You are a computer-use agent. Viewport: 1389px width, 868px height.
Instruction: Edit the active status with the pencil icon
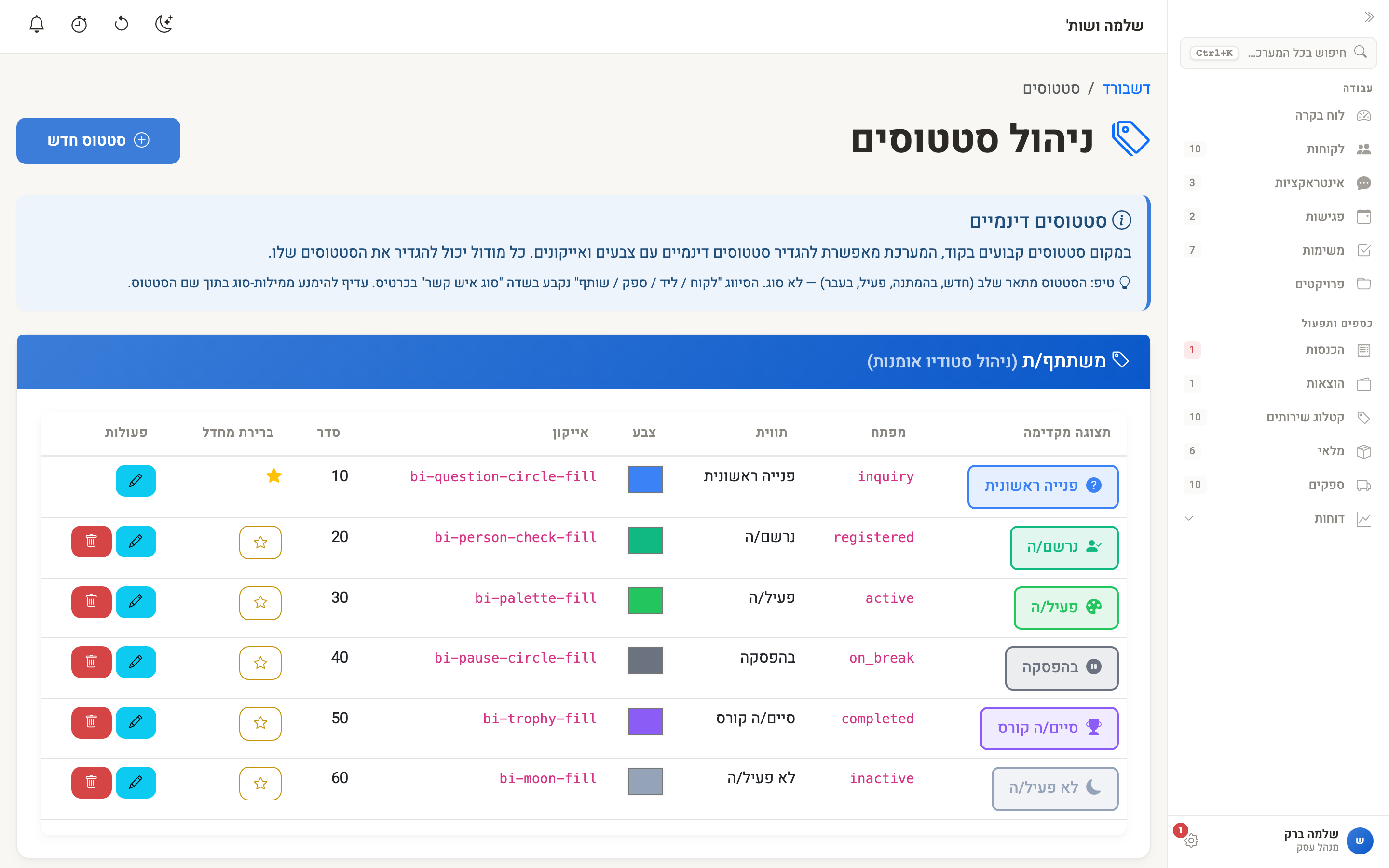[136, 602]
